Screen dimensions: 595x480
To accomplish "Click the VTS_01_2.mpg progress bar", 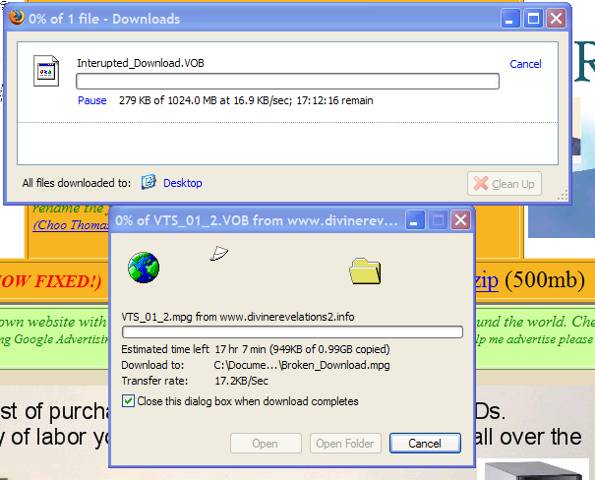I will [292, 332].
